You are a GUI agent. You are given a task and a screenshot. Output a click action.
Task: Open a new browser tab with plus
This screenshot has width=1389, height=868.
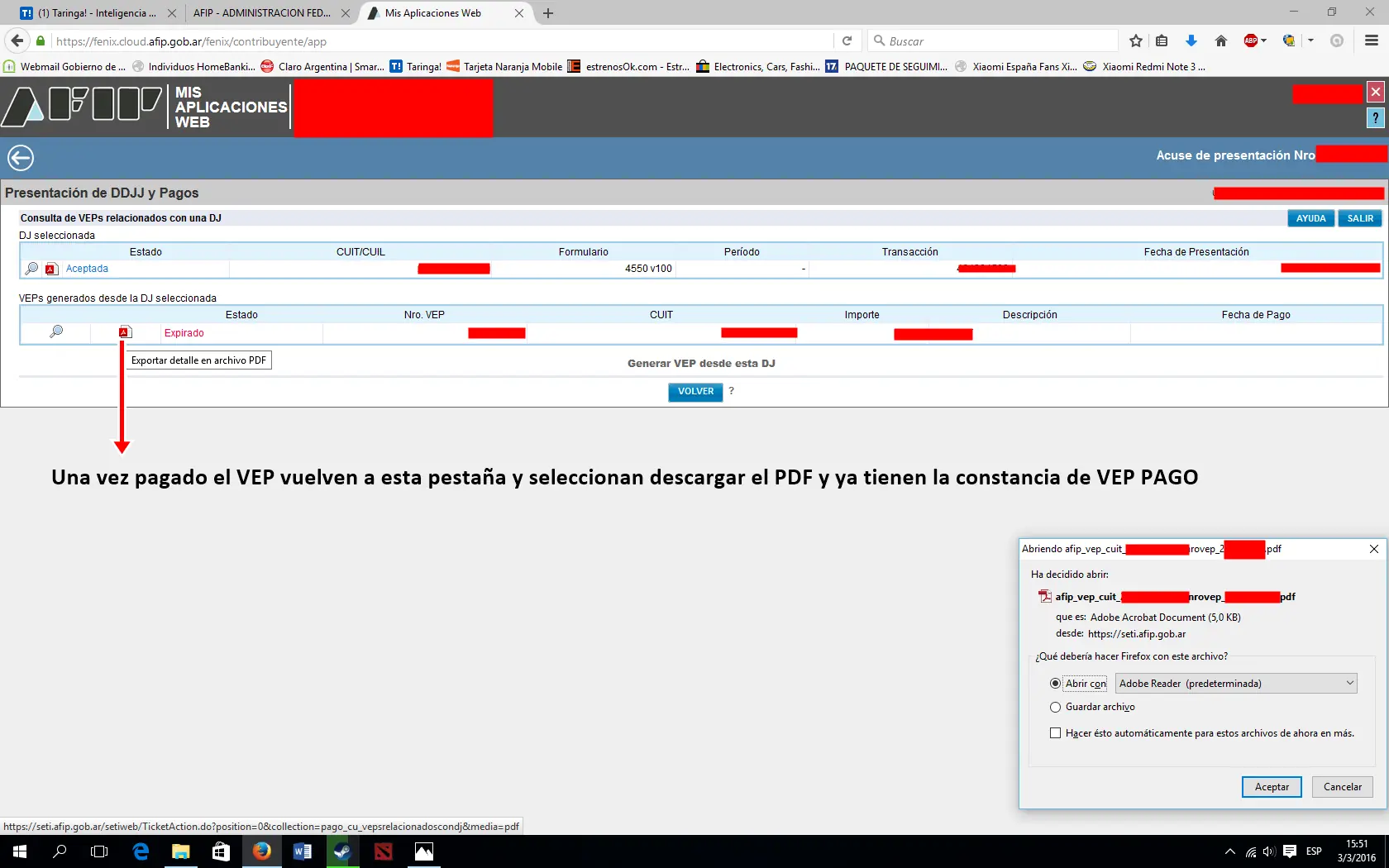point(548,13)
